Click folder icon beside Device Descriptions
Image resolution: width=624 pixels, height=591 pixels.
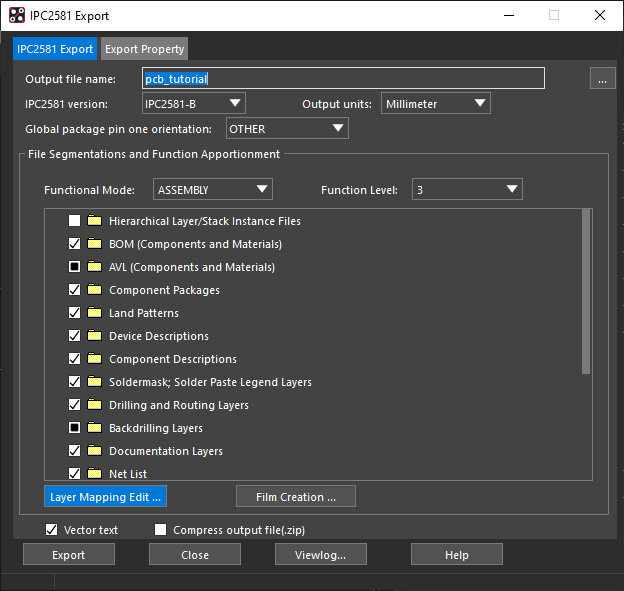(94, 335)
